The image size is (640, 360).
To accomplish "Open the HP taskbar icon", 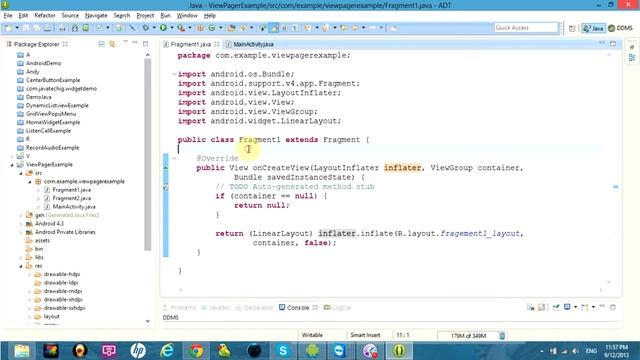I will pos(138,351).
